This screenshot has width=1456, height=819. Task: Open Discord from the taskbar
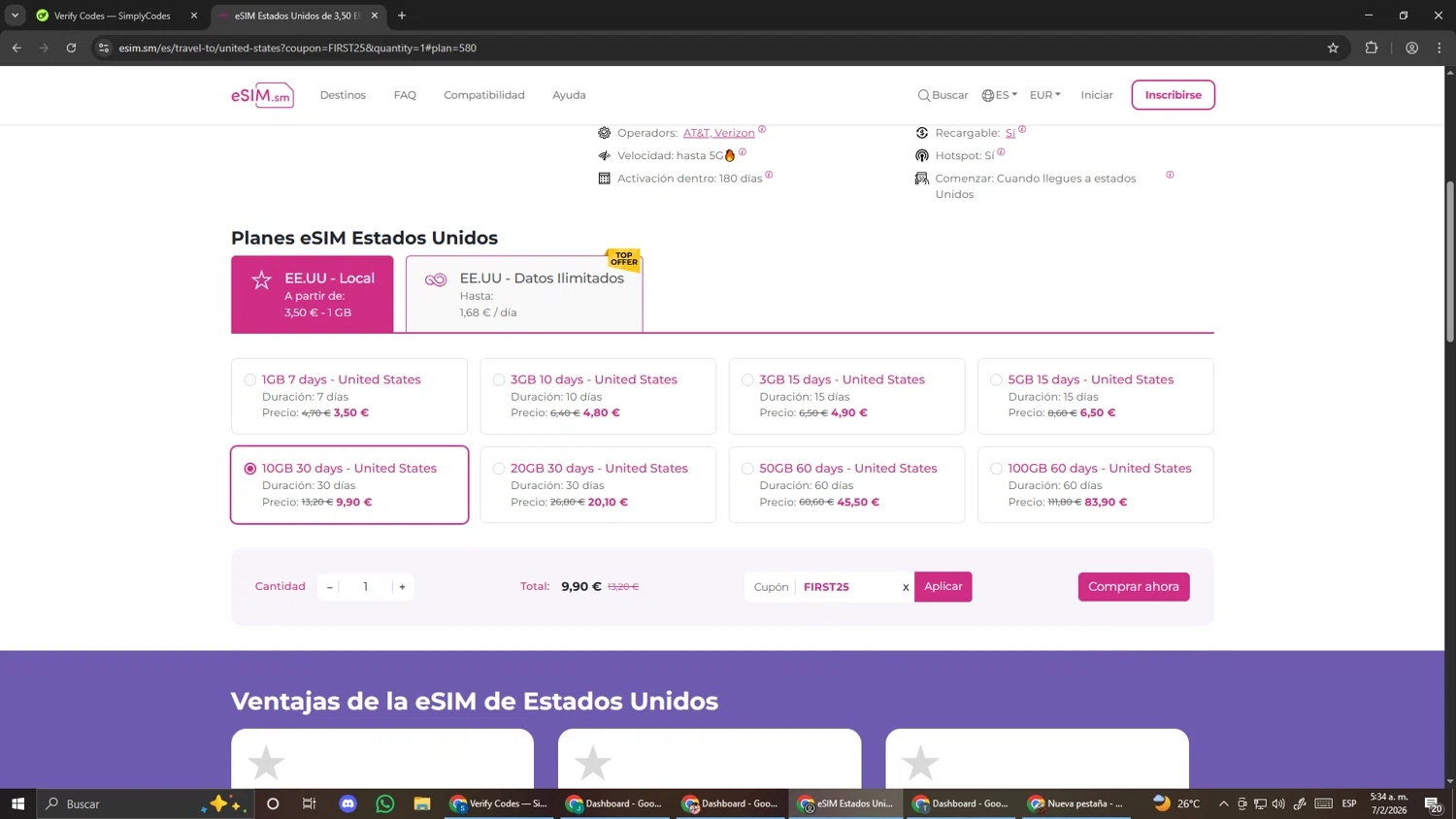coord(347,803)
